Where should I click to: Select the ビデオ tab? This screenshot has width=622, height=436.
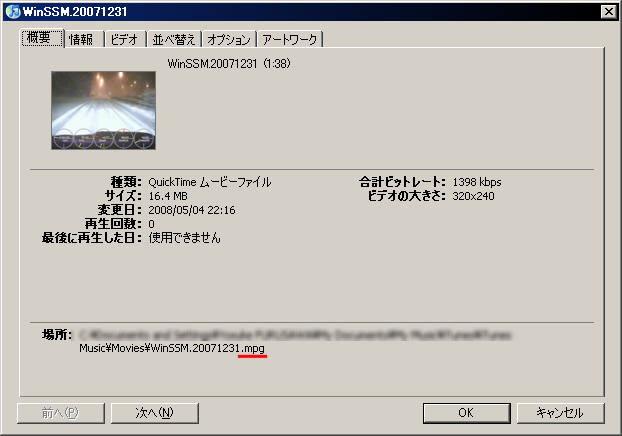[x=123, y=40]
